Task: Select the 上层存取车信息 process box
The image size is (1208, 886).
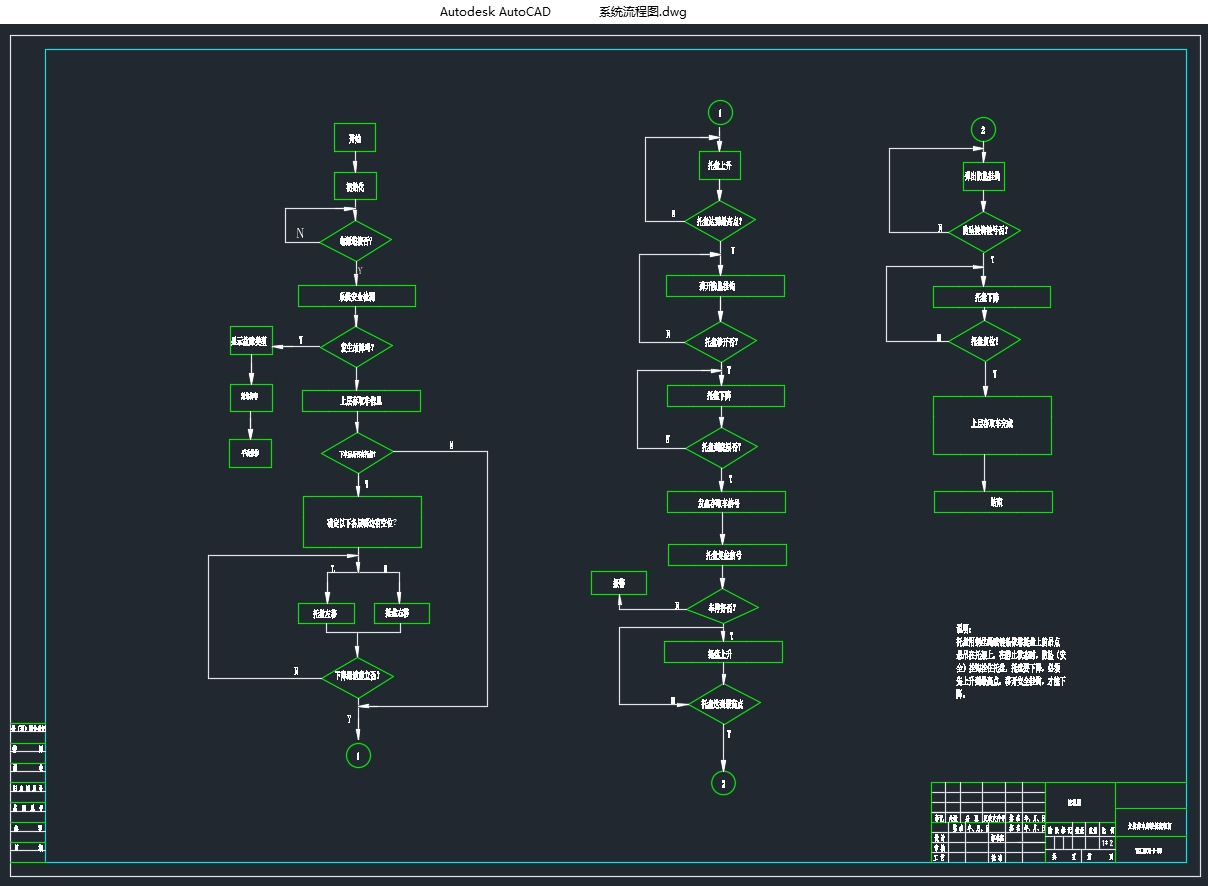Action: coord(361,401)
